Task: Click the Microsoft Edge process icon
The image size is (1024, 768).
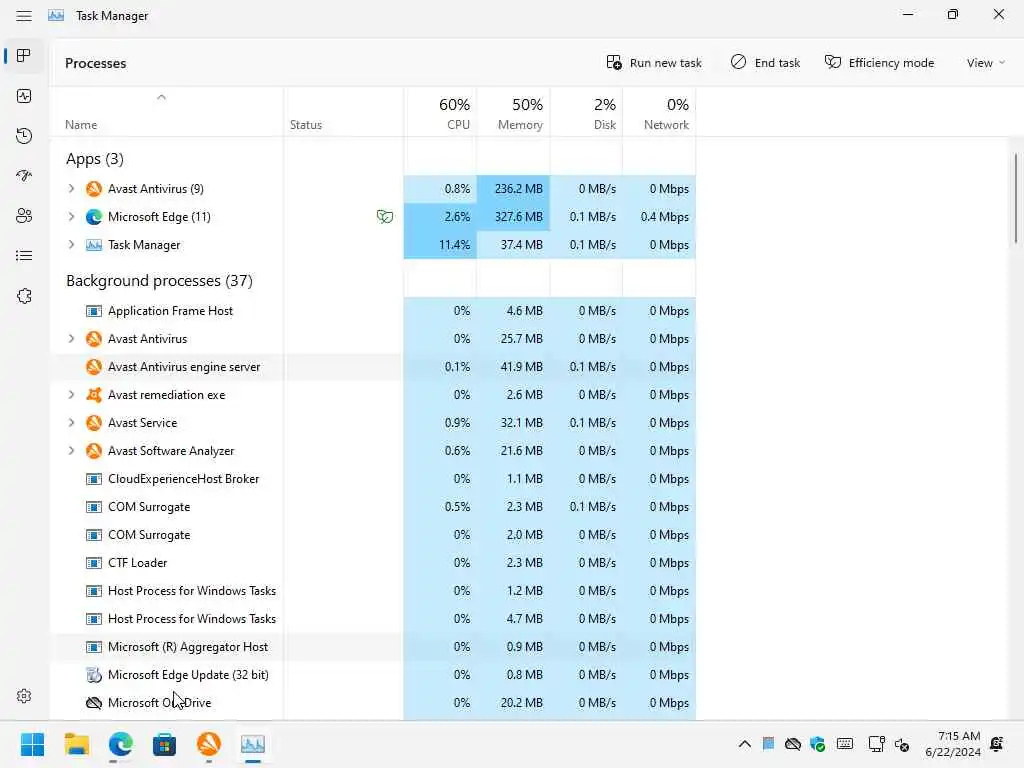Action: 94,217
